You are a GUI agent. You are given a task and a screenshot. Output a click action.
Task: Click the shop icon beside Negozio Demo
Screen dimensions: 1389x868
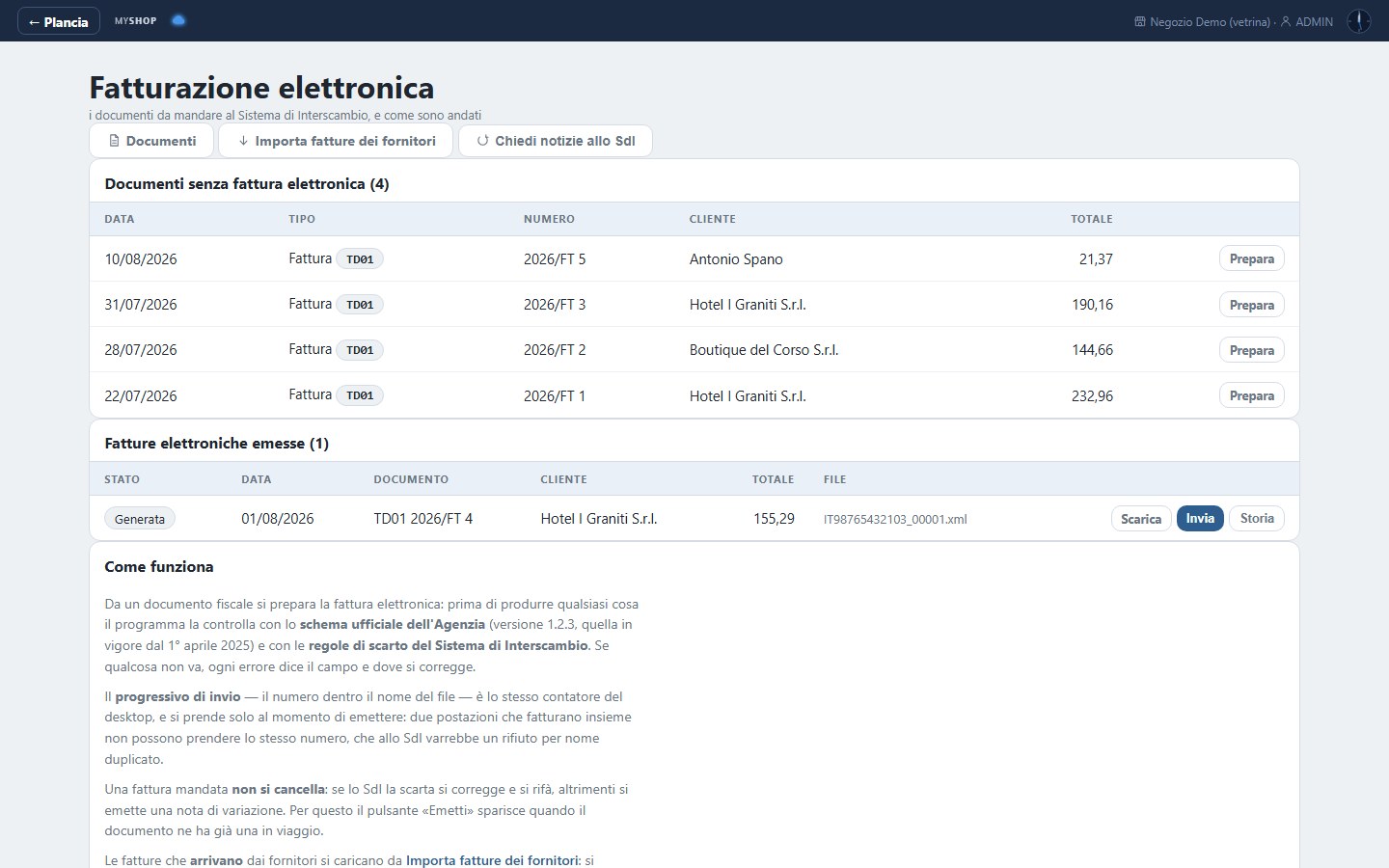[1140, 21]
